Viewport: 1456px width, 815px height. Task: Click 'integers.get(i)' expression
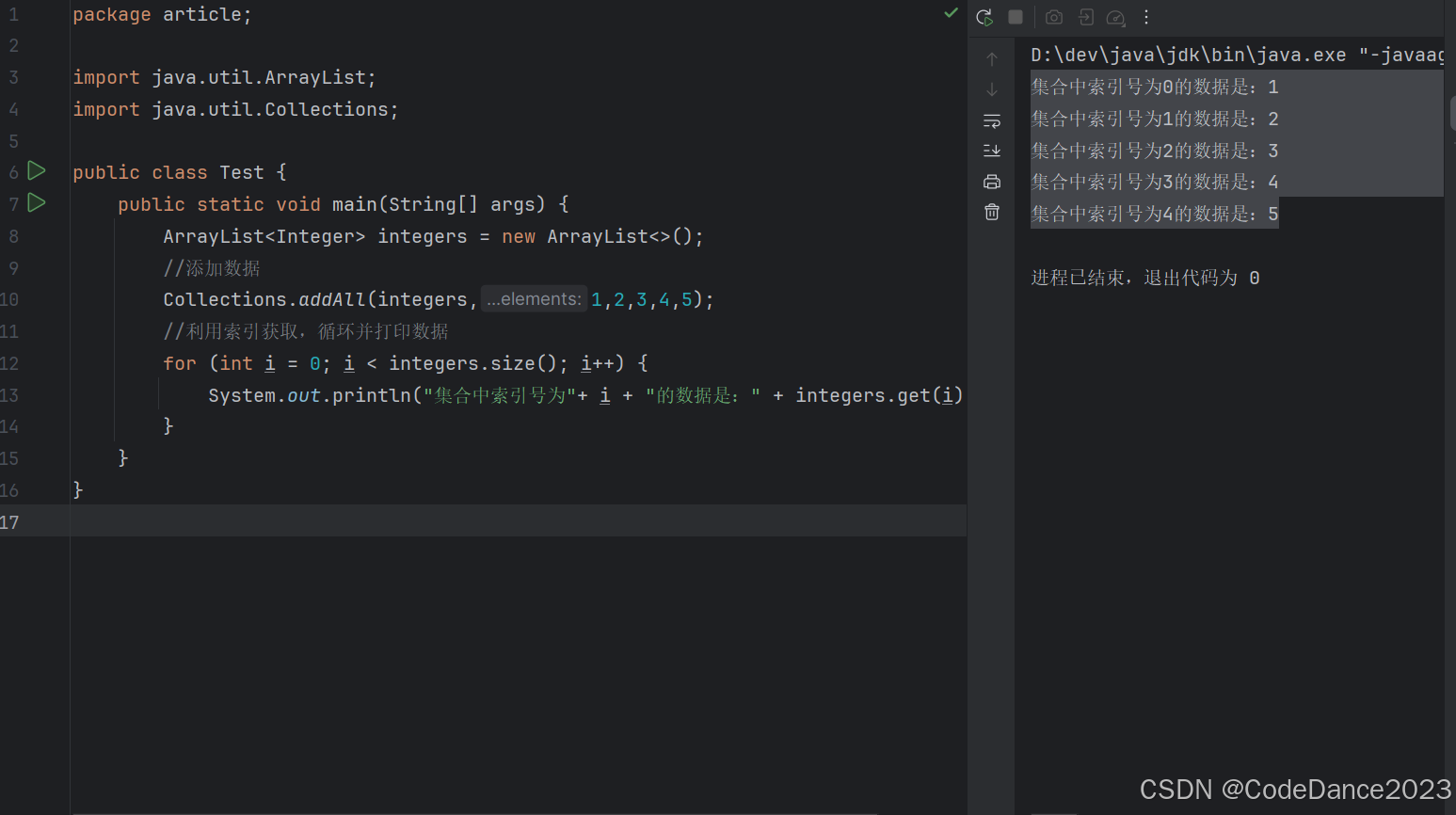coord(879,395)
